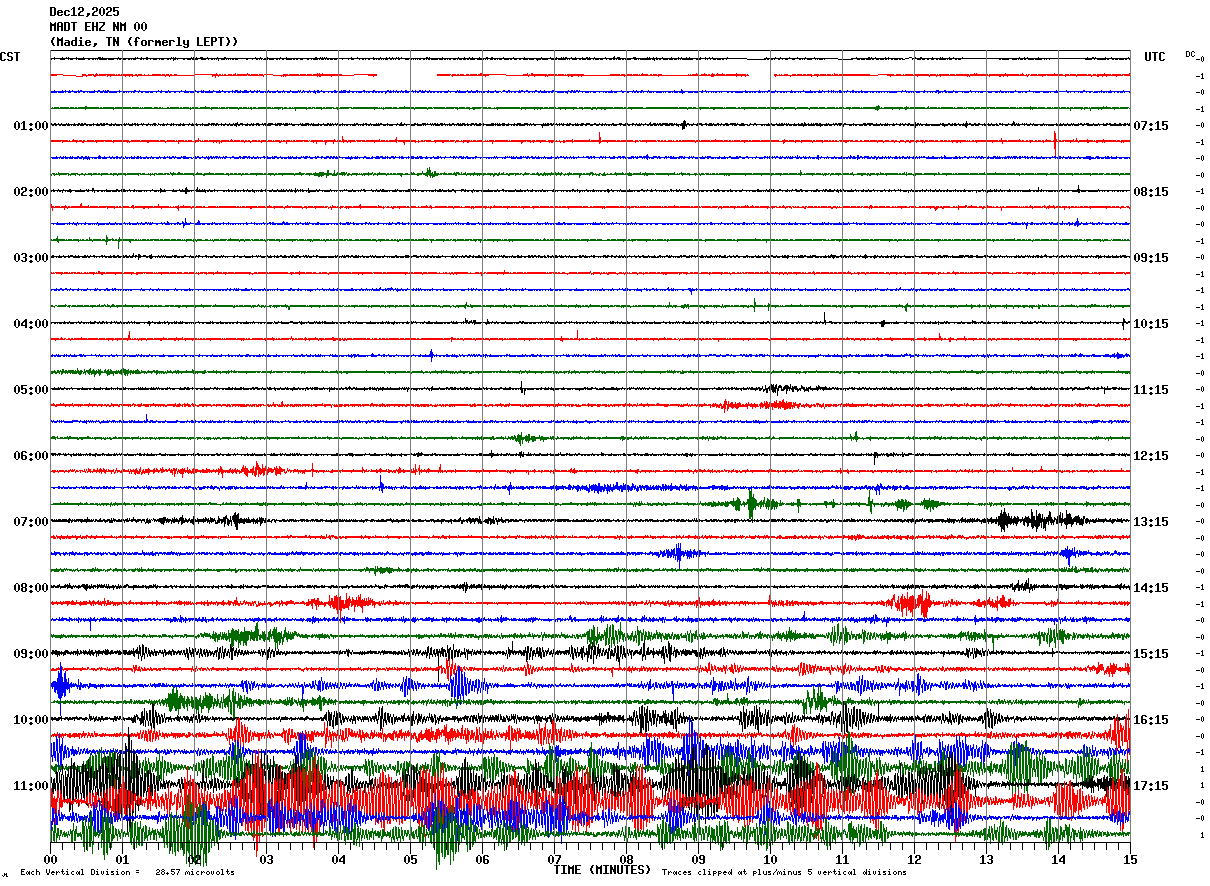Select the 05:00 CST time label

click(x=31, y=390)
